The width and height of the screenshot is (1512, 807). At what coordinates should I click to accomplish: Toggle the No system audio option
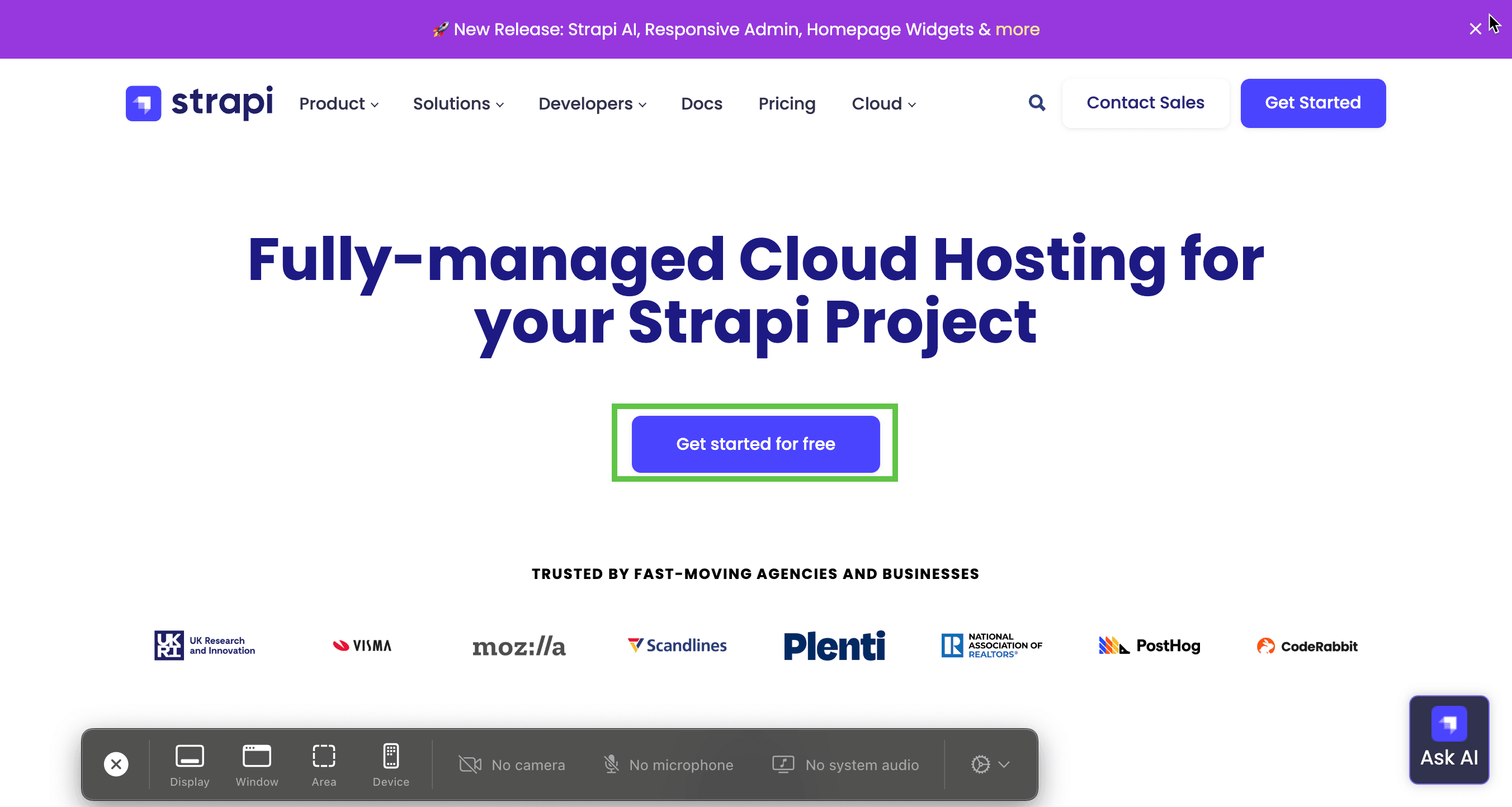point(845,765)
